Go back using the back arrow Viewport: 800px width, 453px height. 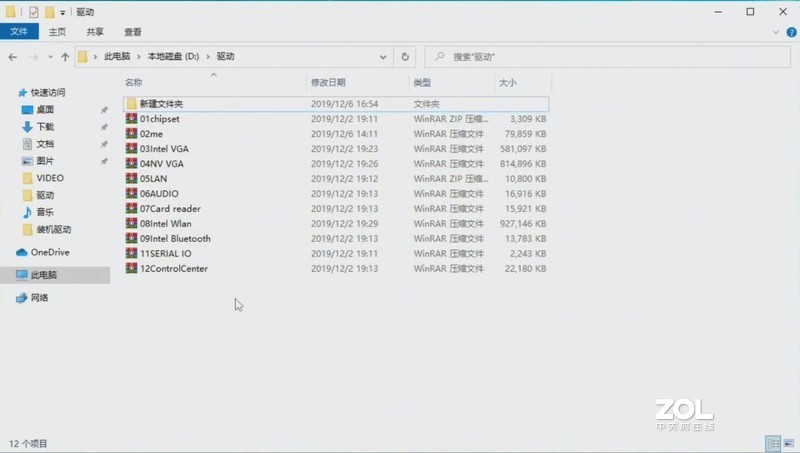(x=13, y=57)
